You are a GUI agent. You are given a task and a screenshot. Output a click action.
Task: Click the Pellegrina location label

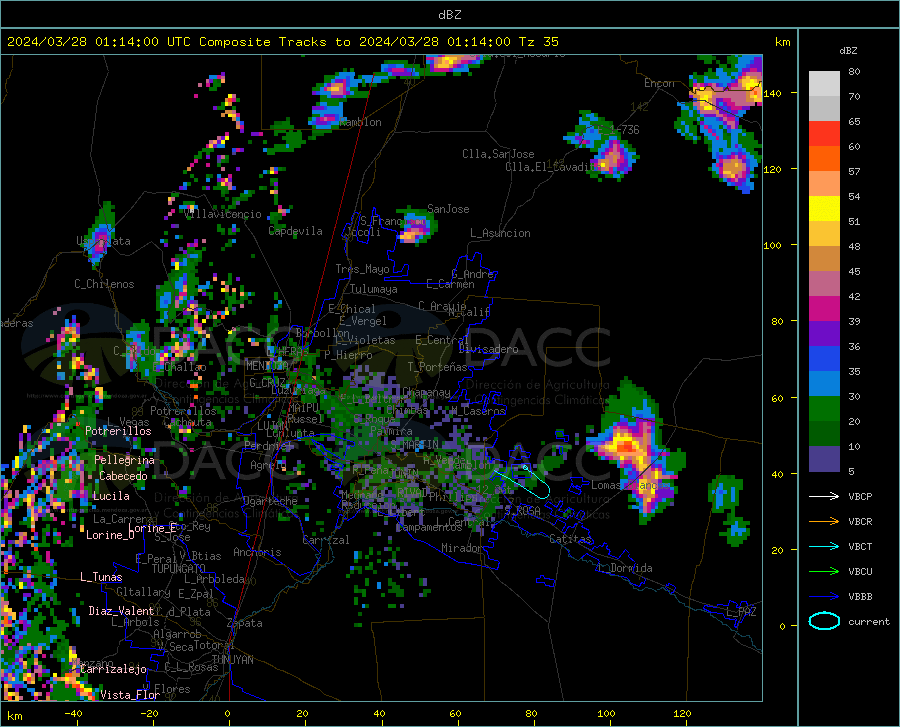coord(125,460)
